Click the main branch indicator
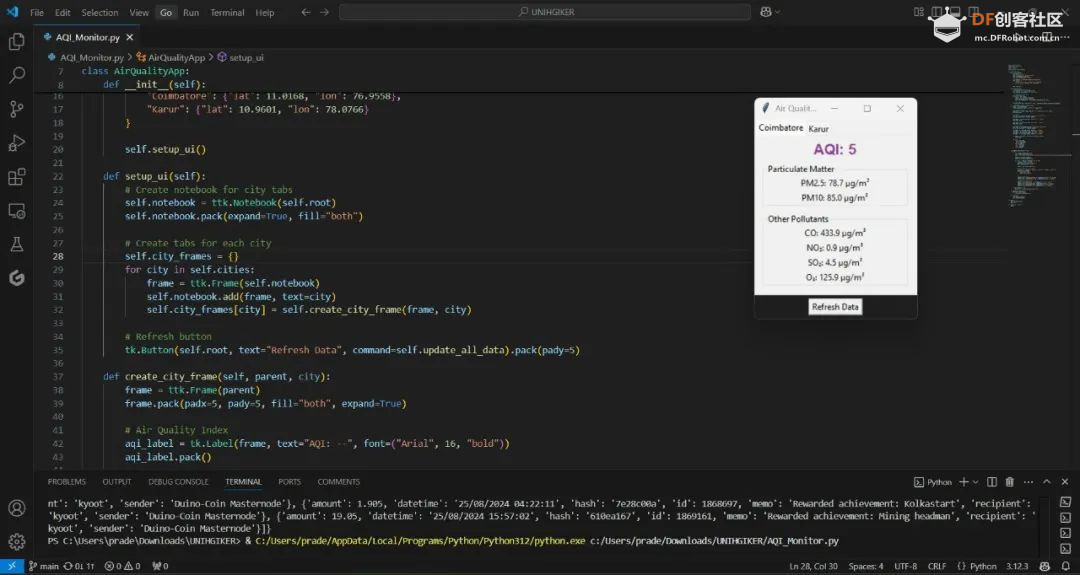 tap(43, 566)
